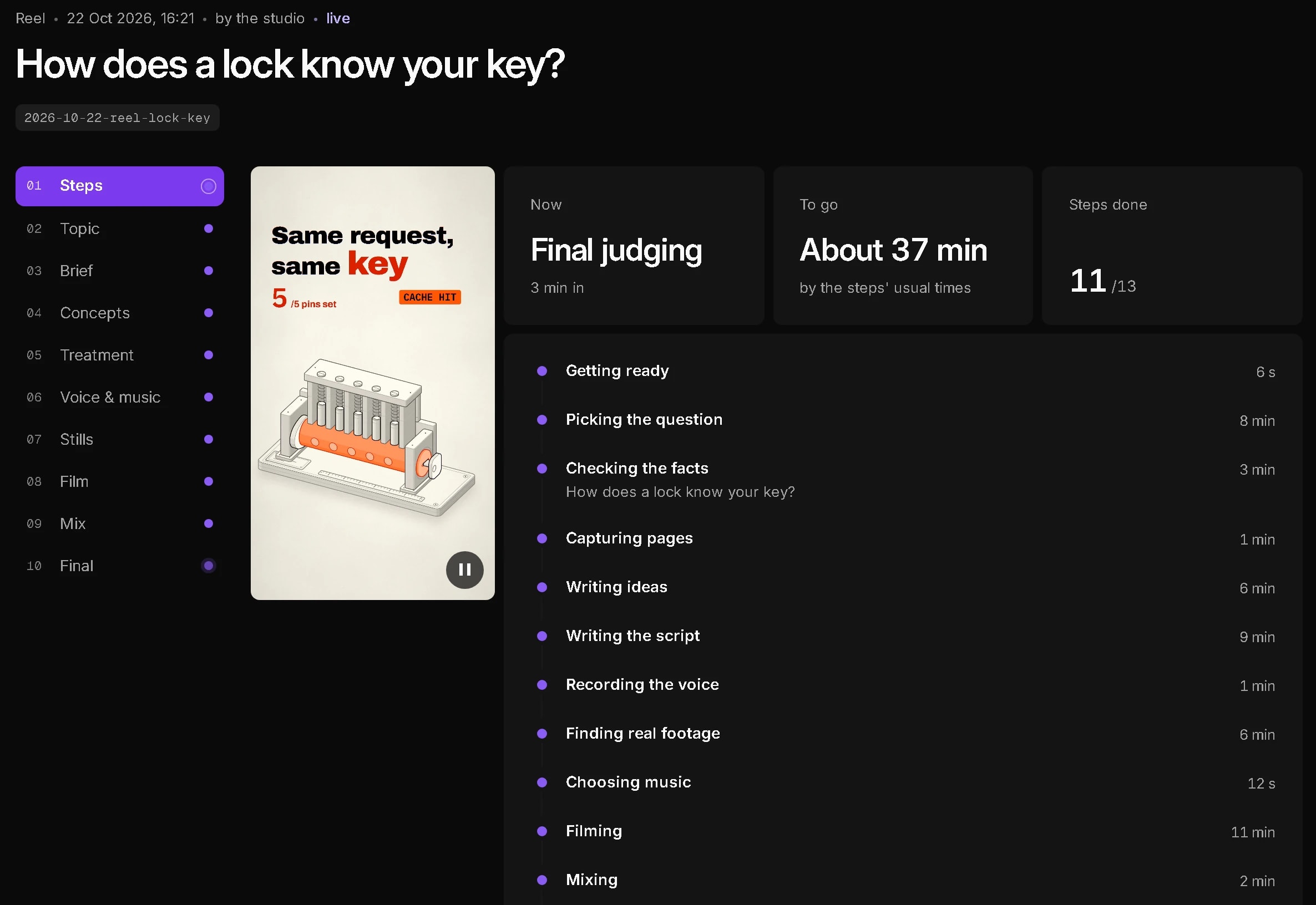1316x905 pixels.
Task: Open Voice & music section
Action: (x=120, y=397)
